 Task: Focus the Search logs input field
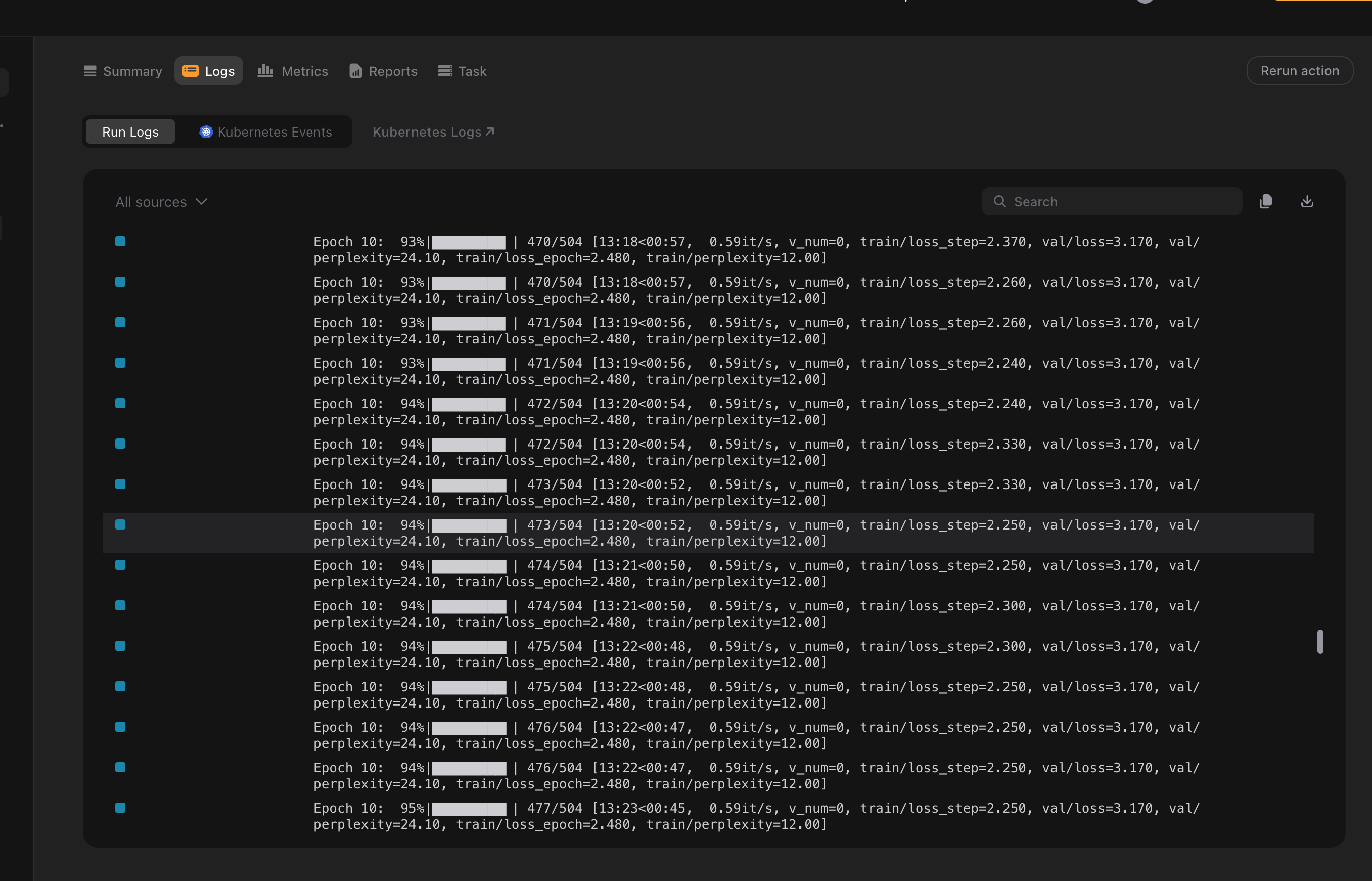(x=1120, y=201)
